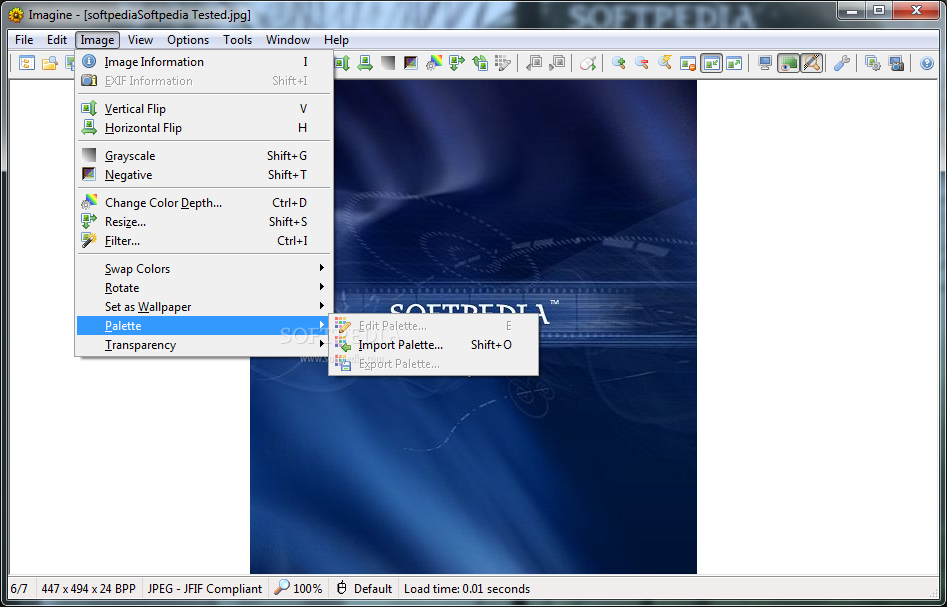Click the edit palette pencil toolbar icon
Viewport: 947px width, 607px height.
point(502,63)
